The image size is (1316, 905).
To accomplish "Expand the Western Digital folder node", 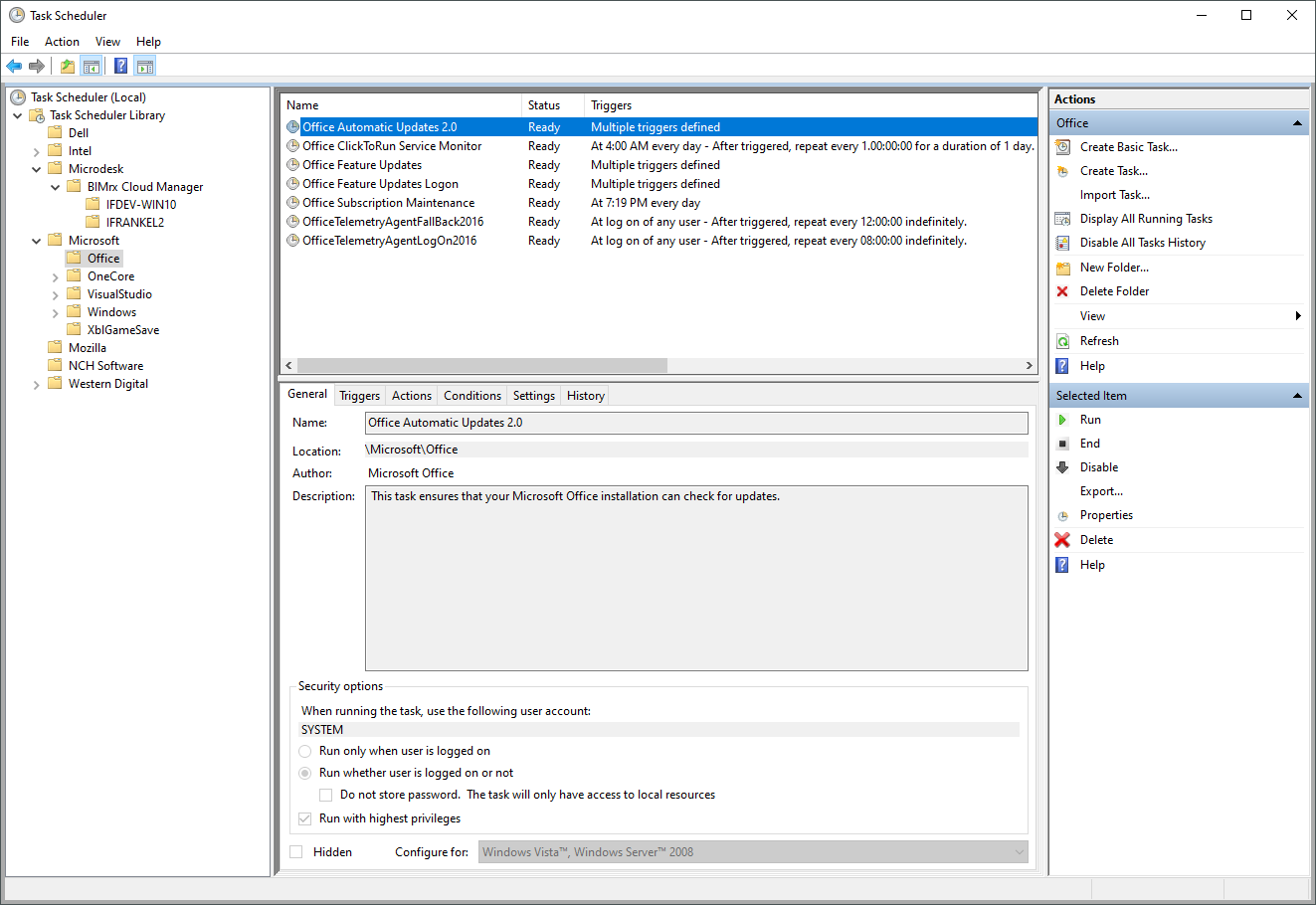I will pyautogui.click(x=37, y=384).
